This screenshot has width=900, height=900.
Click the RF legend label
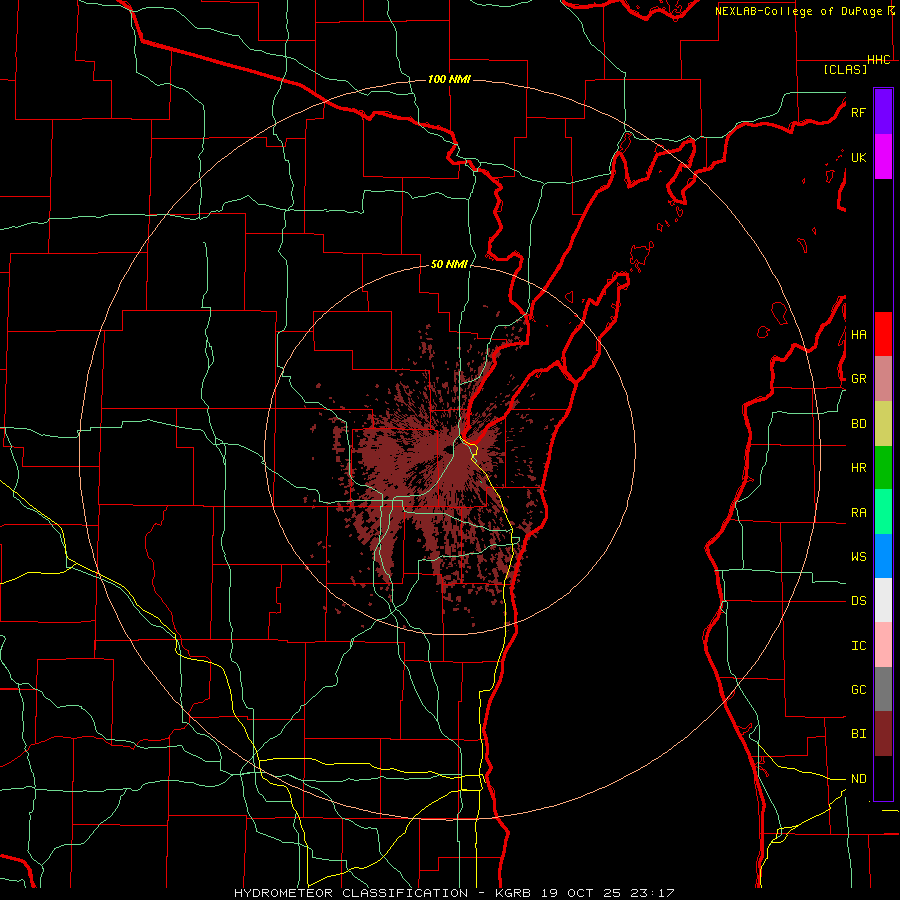pyautogui.click(x=858, y=112)
